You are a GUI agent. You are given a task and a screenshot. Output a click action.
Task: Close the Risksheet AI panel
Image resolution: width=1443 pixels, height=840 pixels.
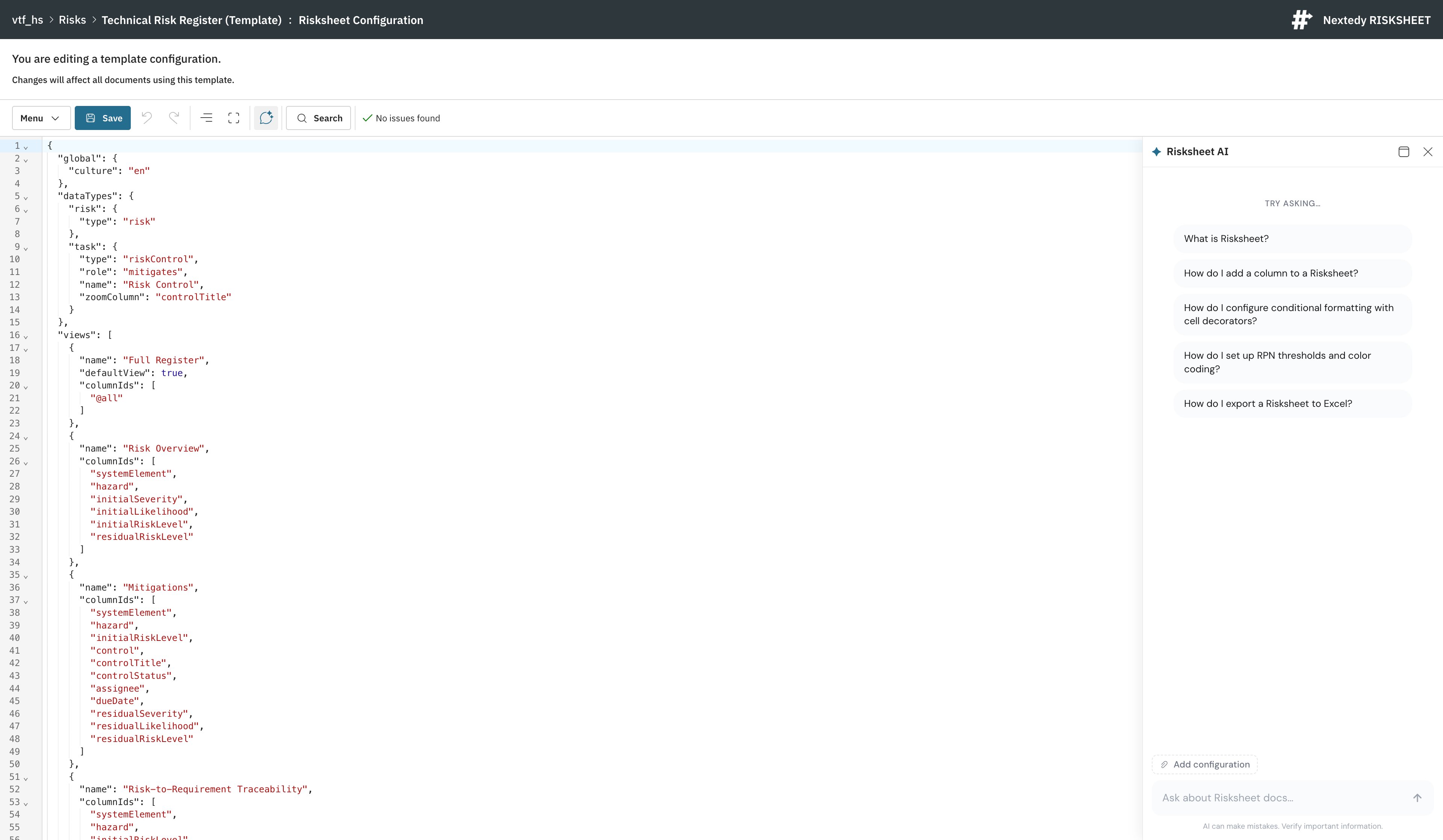coord(1428,152)
